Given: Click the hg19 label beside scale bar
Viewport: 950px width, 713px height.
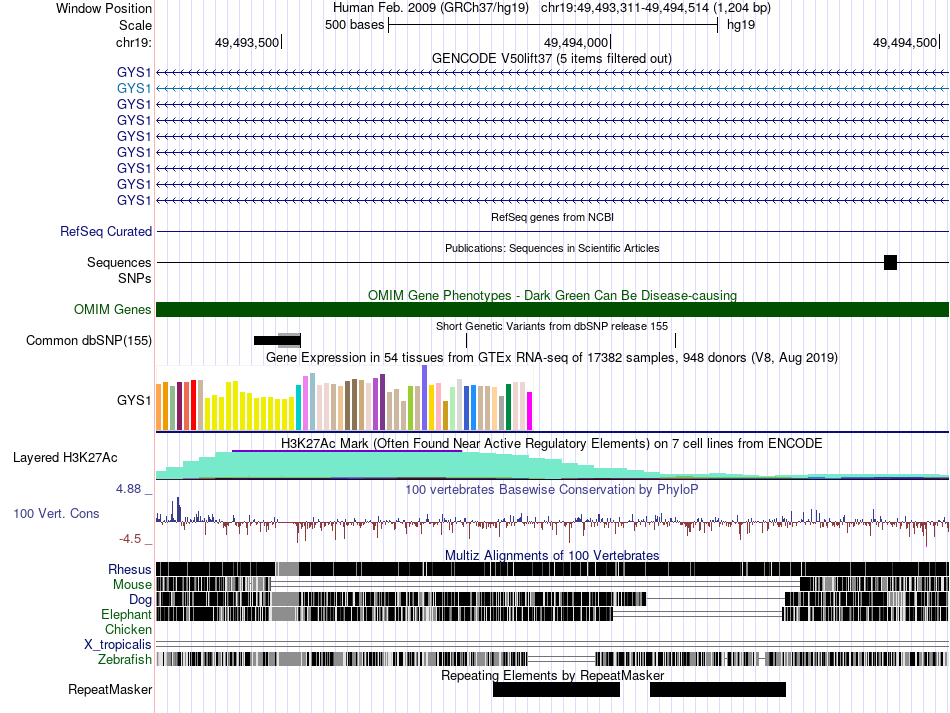Looking at the screenshot, I should pos(741,25).
